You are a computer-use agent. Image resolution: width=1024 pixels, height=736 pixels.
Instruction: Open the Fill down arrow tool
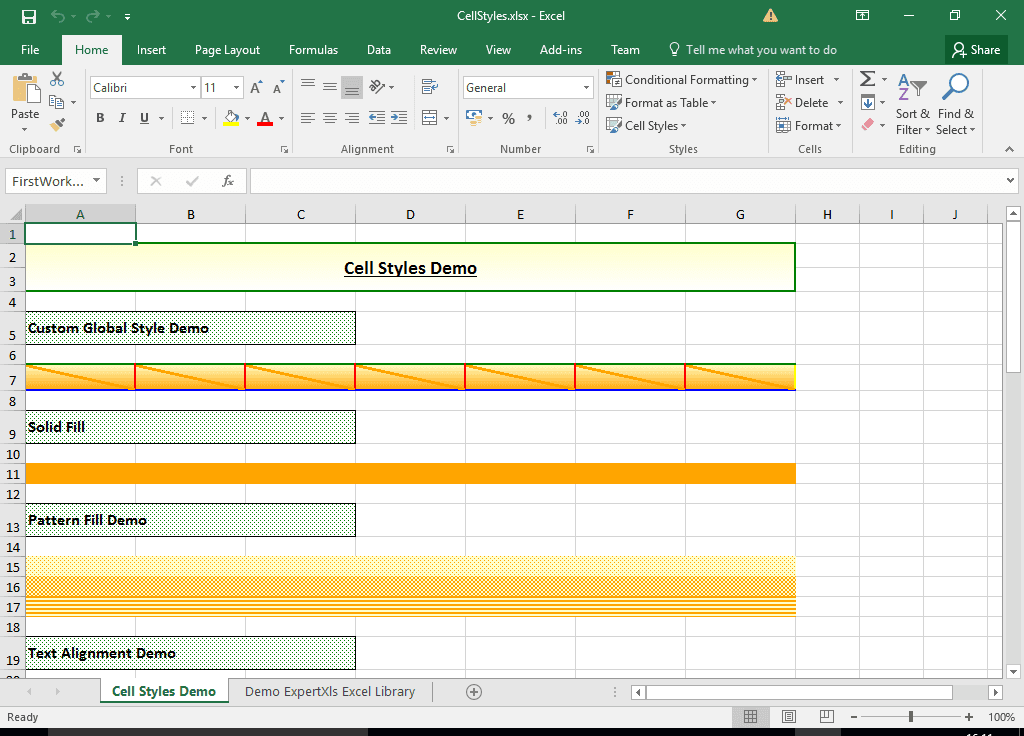tap(868, 103)
